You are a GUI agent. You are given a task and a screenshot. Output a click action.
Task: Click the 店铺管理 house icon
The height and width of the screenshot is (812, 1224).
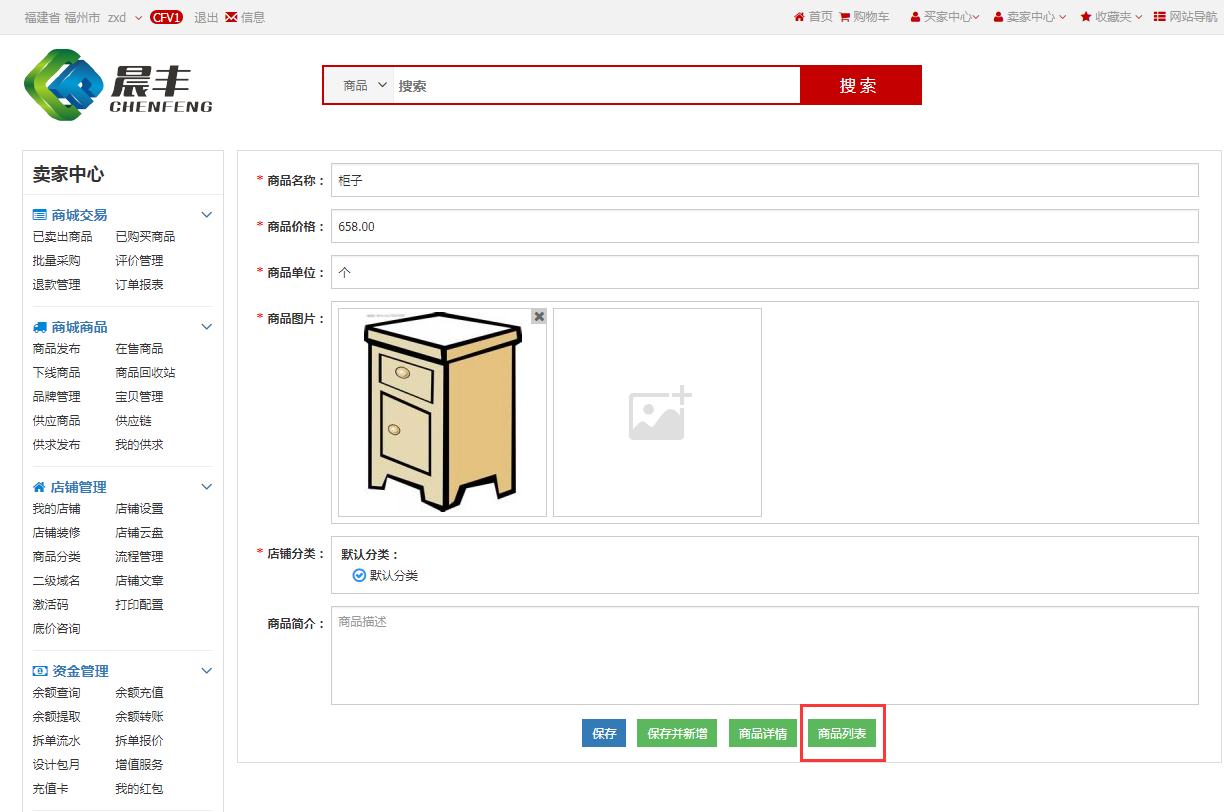pyautogui.click(x=39, y=487)
